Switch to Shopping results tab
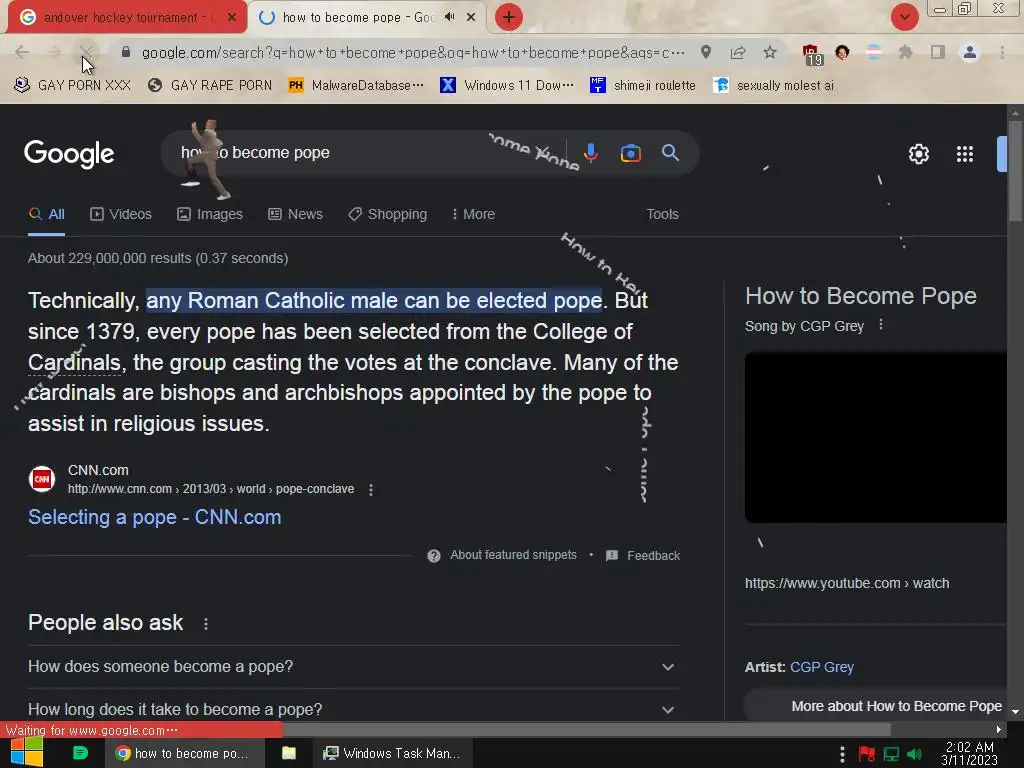The image size is (1024, 768). coord(387,214)
